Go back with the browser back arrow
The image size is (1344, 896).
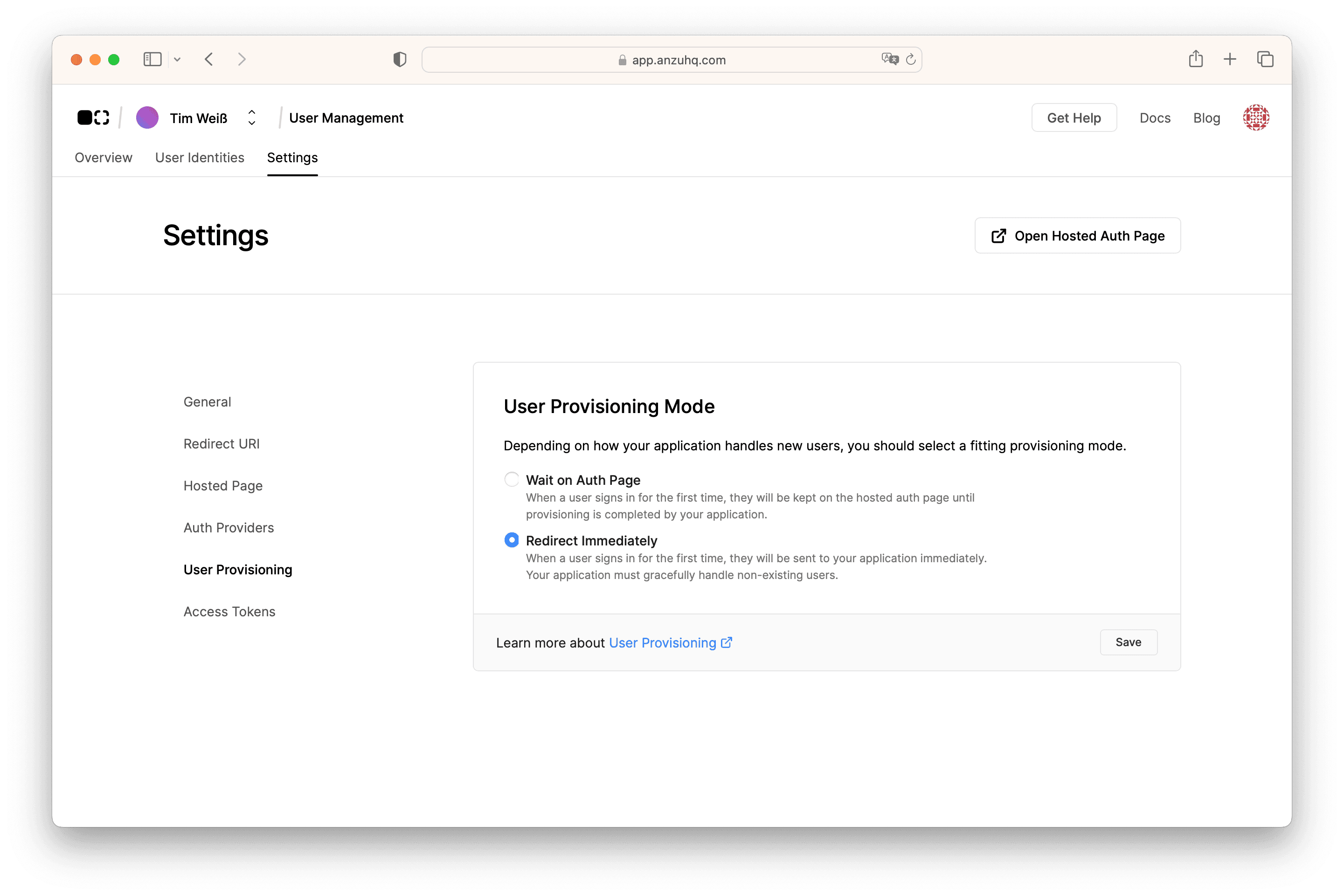(x=209, y=59)
